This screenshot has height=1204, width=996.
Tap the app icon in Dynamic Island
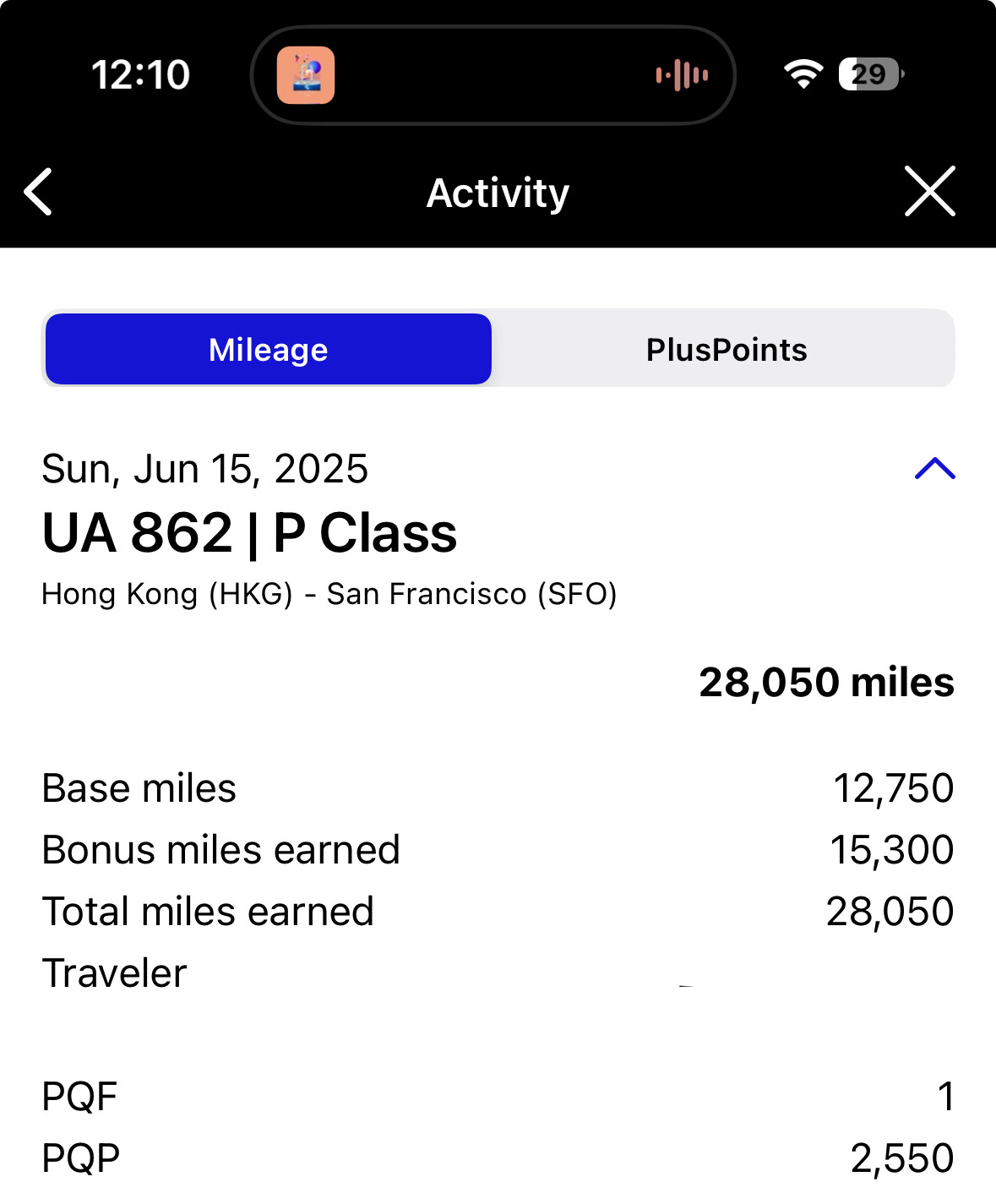click(306, 75)
